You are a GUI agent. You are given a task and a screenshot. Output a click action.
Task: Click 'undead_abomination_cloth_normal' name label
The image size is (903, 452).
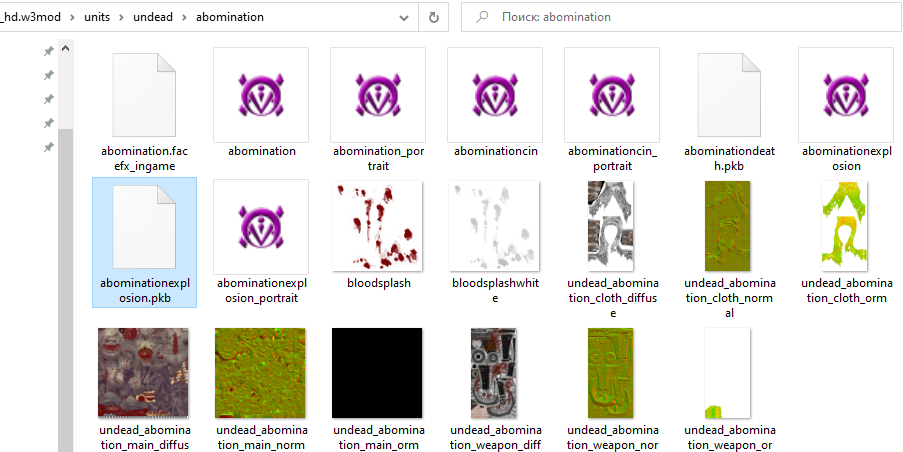pyautogui.click(x=729, y=298)
